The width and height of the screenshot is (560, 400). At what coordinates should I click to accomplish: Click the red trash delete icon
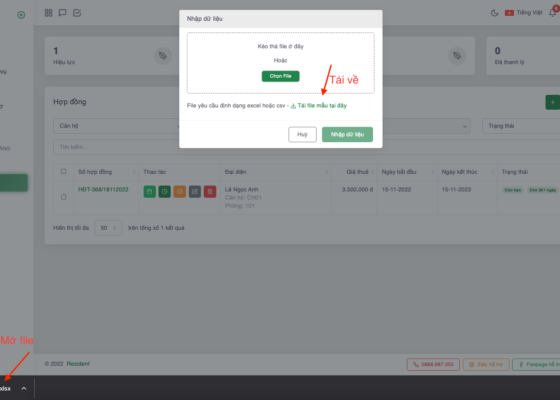(210, 192)
